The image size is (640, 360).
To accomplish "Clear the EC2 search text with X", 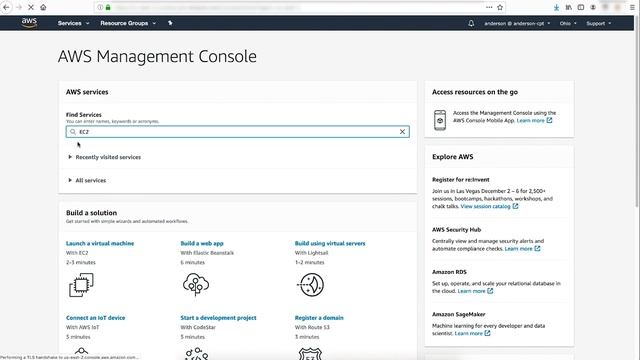I will 402,132.
